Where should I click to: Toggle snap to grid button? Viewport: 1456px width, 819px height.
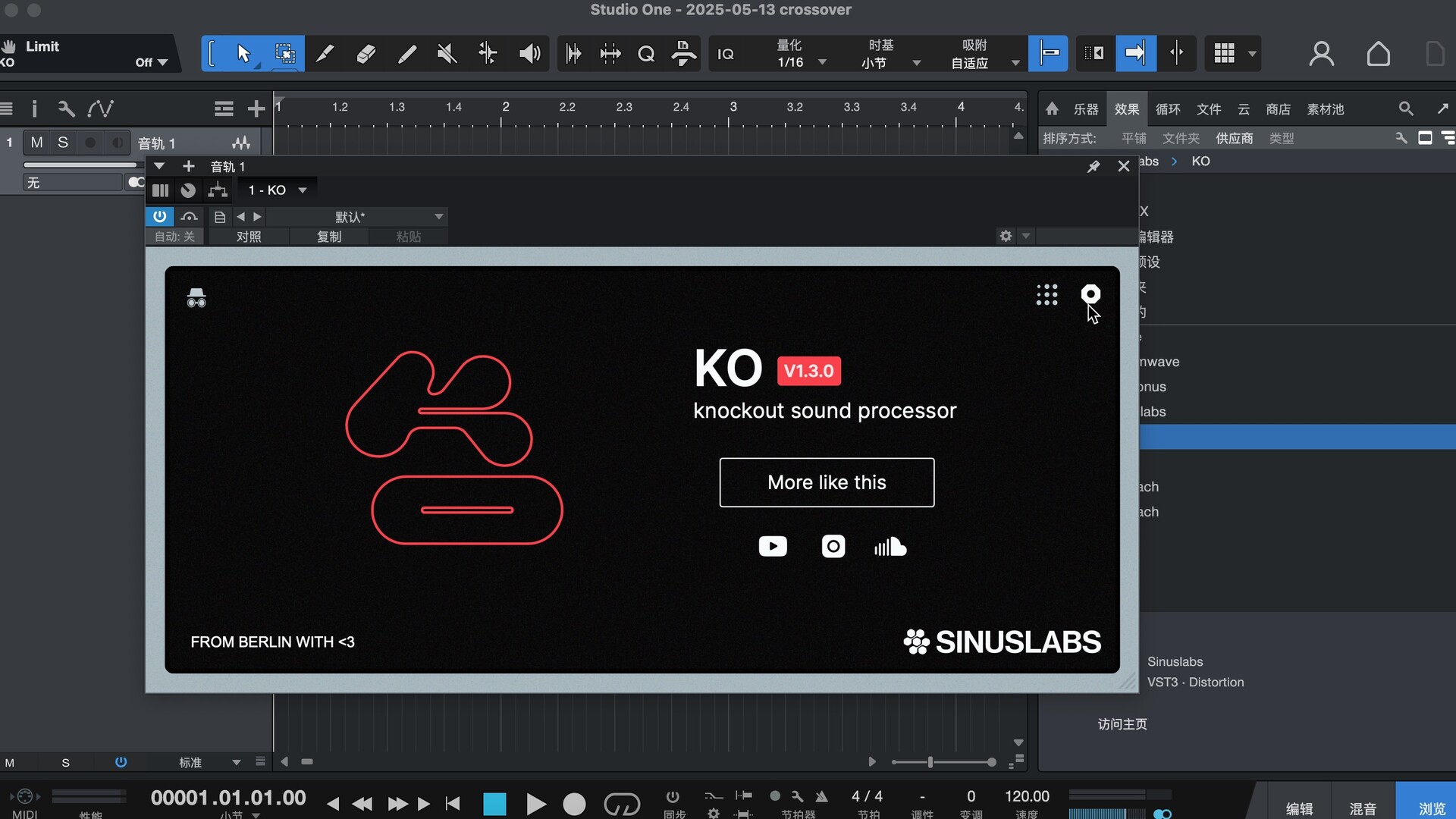pos(1048,53)
